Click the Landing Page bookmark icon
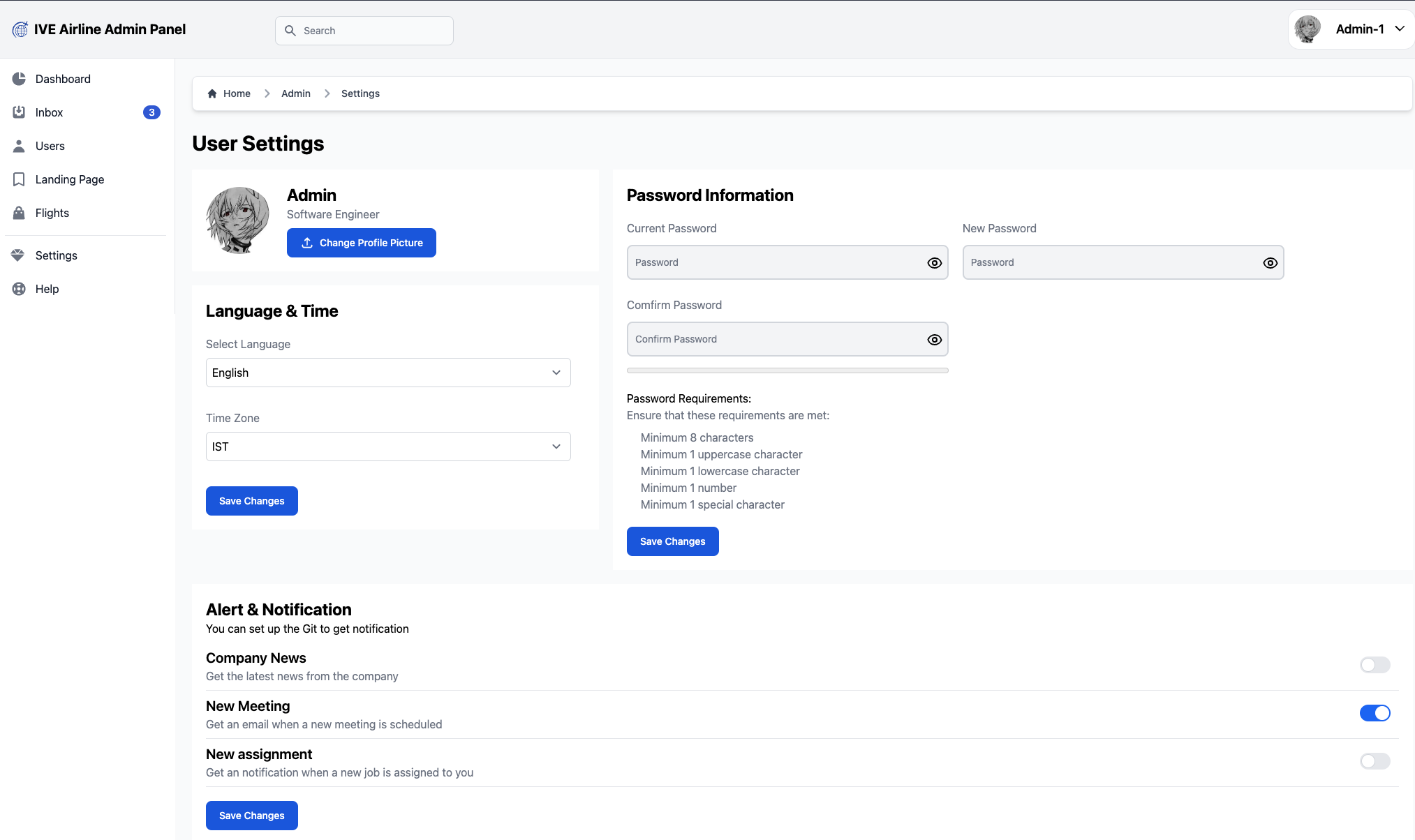The image size is (1415, 840). point(19,179)
